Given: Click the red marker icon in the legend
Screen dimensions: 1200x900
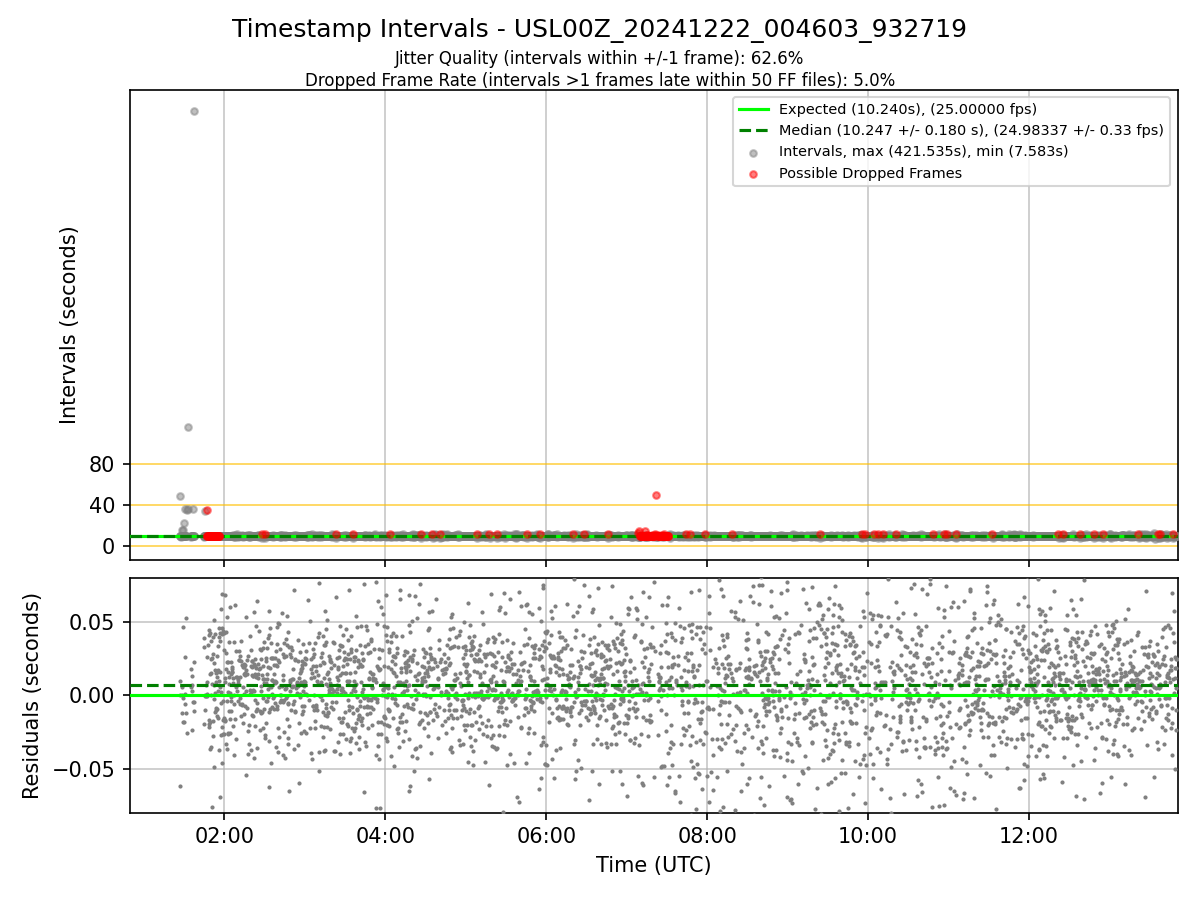Looking at the screenshot, I should coord(753,174).
